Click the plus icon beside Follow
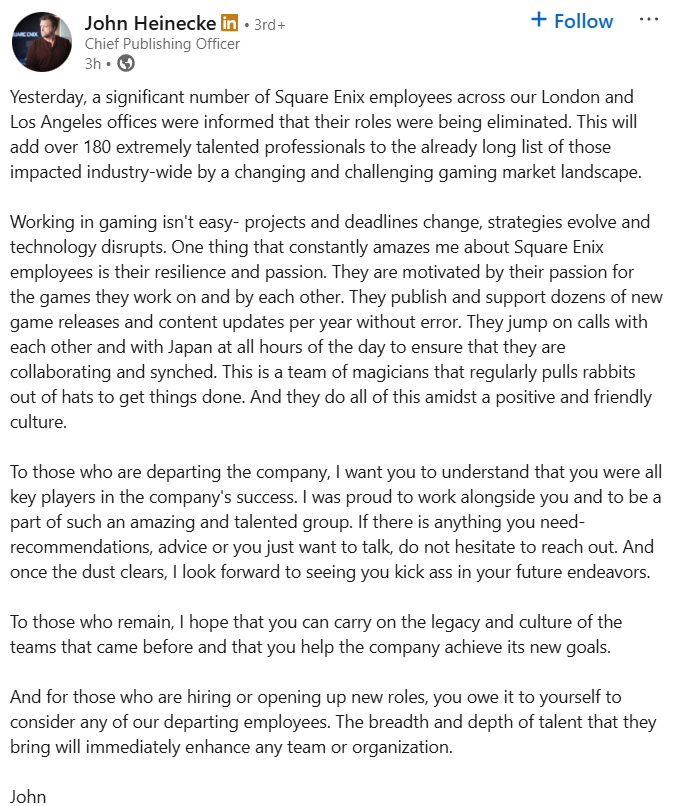Image resolution: width=677 pixels, height=806 pixels. click(540, 20)
